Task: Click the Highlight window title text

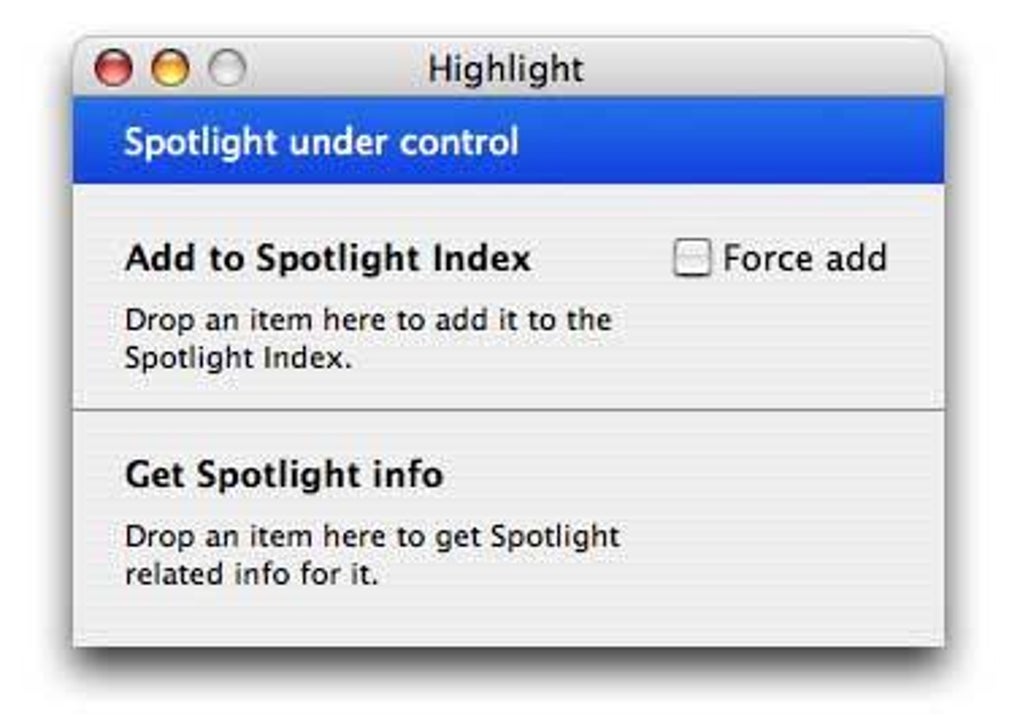Action: tap(506, 69)
